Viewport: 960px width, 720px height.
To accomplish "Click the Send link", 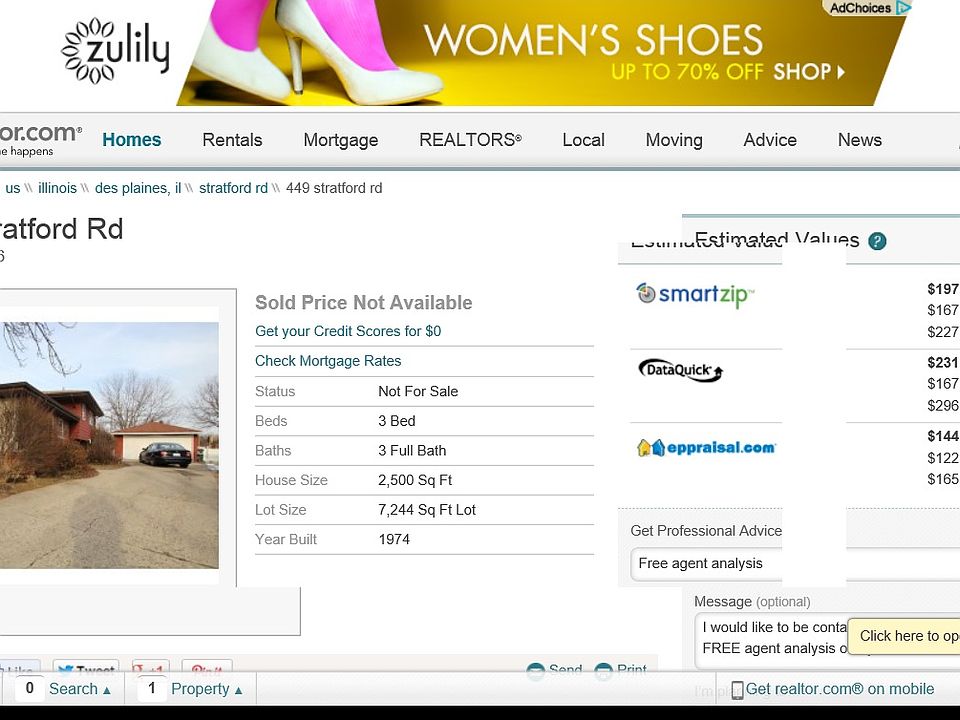I will point(555,669).
